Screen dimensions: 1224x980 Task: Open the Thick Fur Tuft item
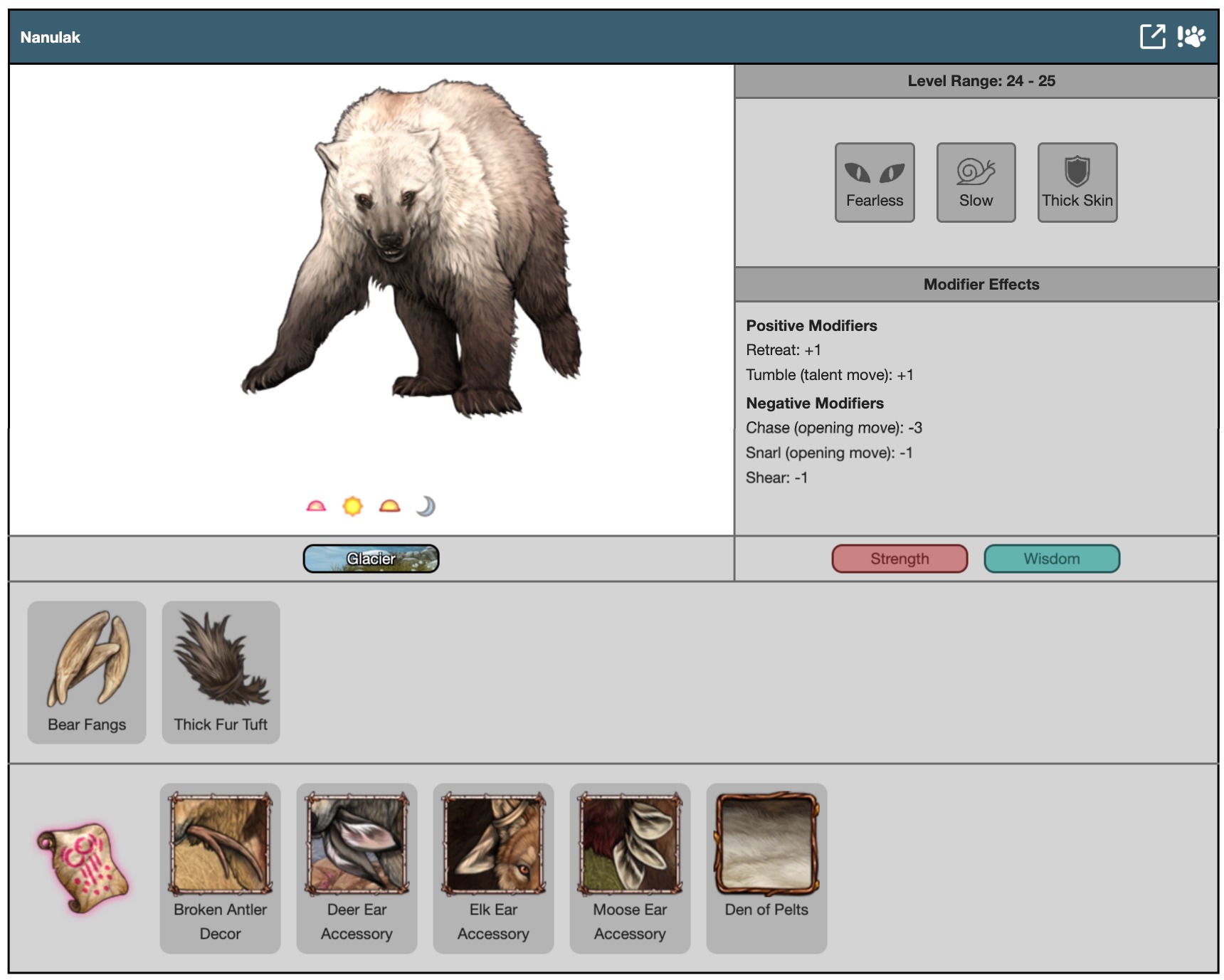pyautogui.click(x=221, y=672)
